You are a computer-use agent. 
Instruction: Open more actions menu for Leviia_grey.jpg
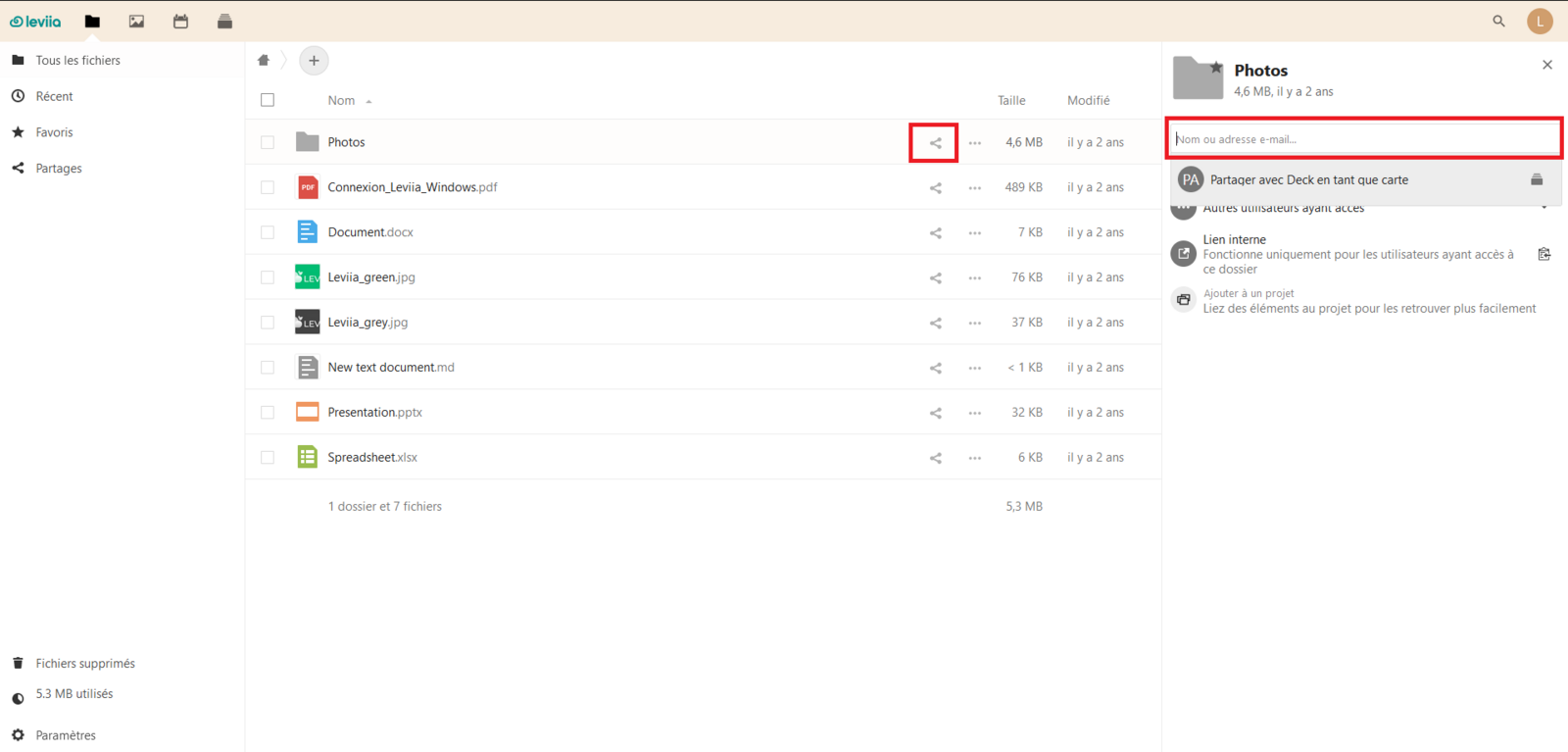[x=974, y=324]
